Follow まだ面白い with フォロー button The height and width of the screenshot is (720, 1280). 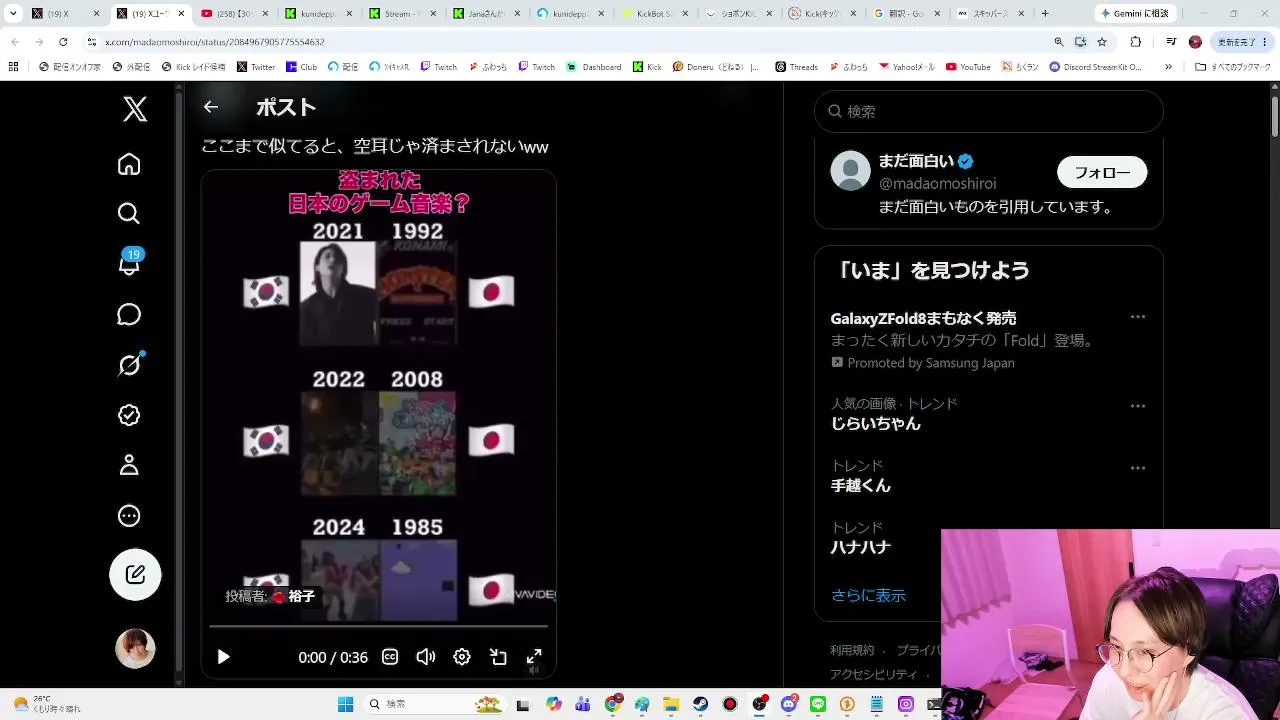[1102, 172]
